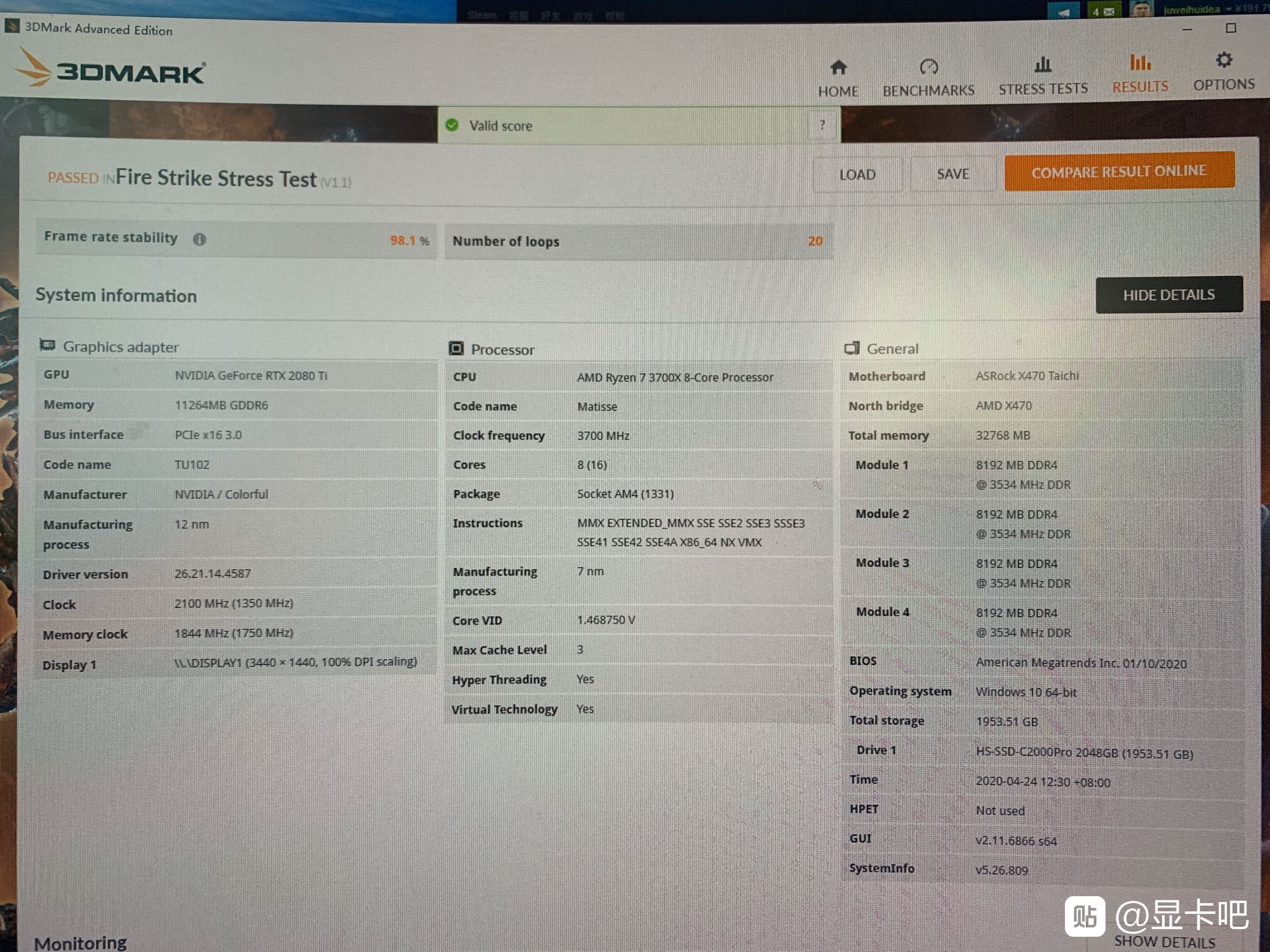Click memory clock '1844 MHz (1750 MHz)'
Image resolution: width=1270 pixels, height=952 pixels.
tap(234, 633)
